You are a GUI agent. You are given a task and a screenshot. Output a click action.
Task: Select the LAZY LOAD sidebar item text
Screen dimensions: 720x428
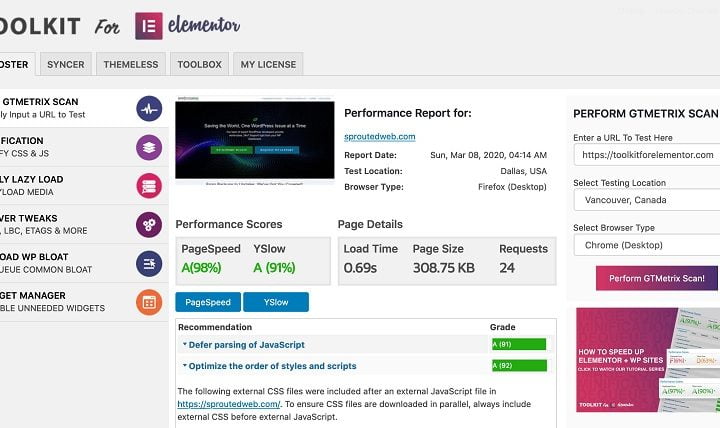click(x=32, y=180)
